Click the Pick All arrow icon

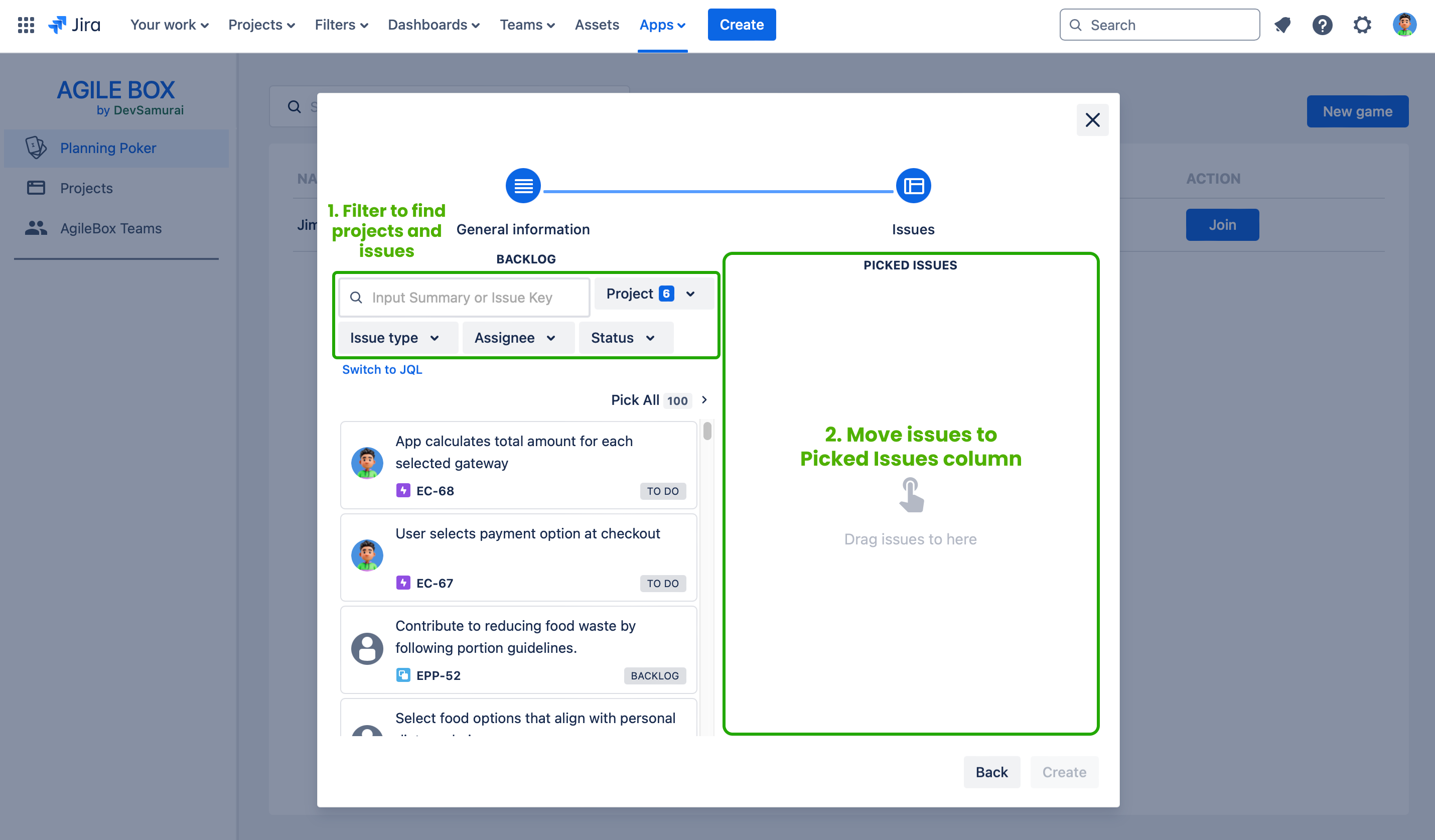pyautogui.click(x=704, y=400)
